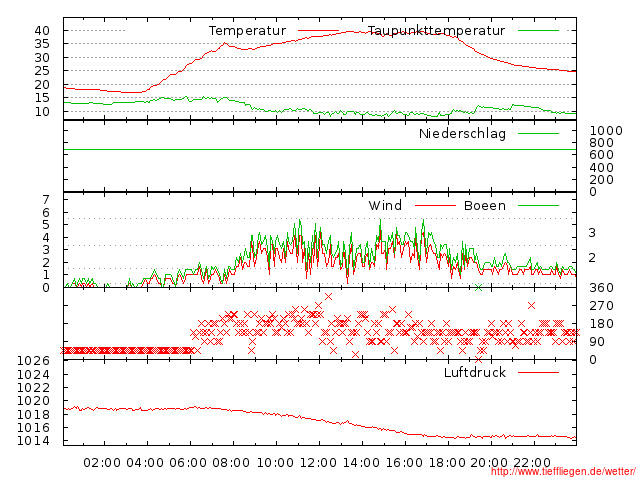Image resolution: width=640 pixels, height=480 pixels.
Task: Click the 'Wind' legend label
Action: pyautogui.click(x=385, y=205)
